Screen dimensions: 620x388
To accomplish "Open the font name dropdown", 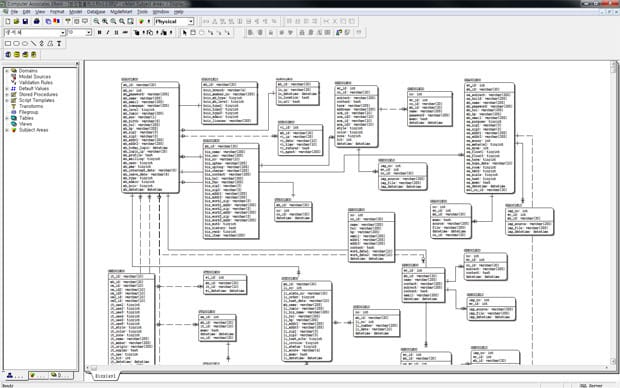I will coord(35,32).
